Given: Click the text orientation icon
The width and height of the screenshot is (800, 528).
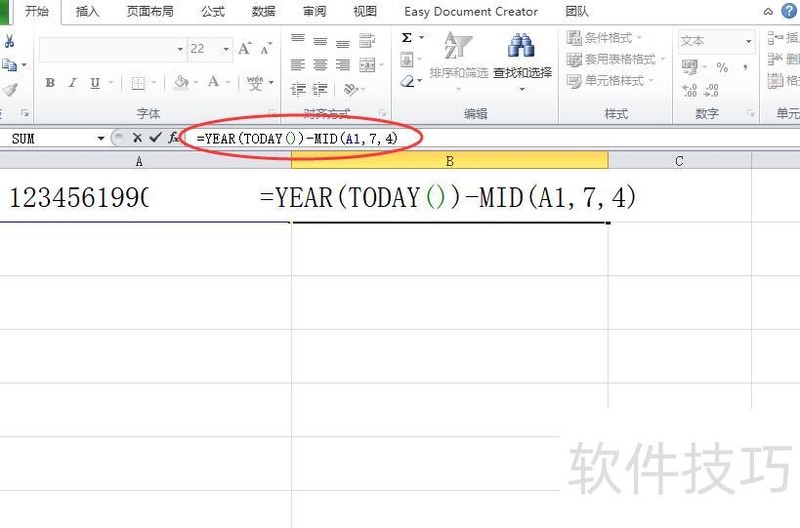Looking at the screenshot, I should [351, 90].
